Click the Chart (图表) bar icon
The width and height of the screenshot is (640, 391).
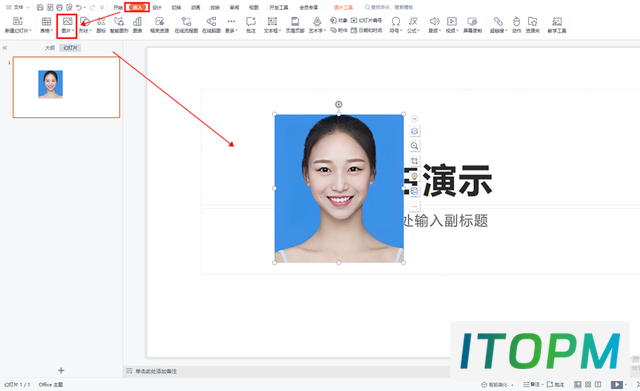[x=138, y=25]
